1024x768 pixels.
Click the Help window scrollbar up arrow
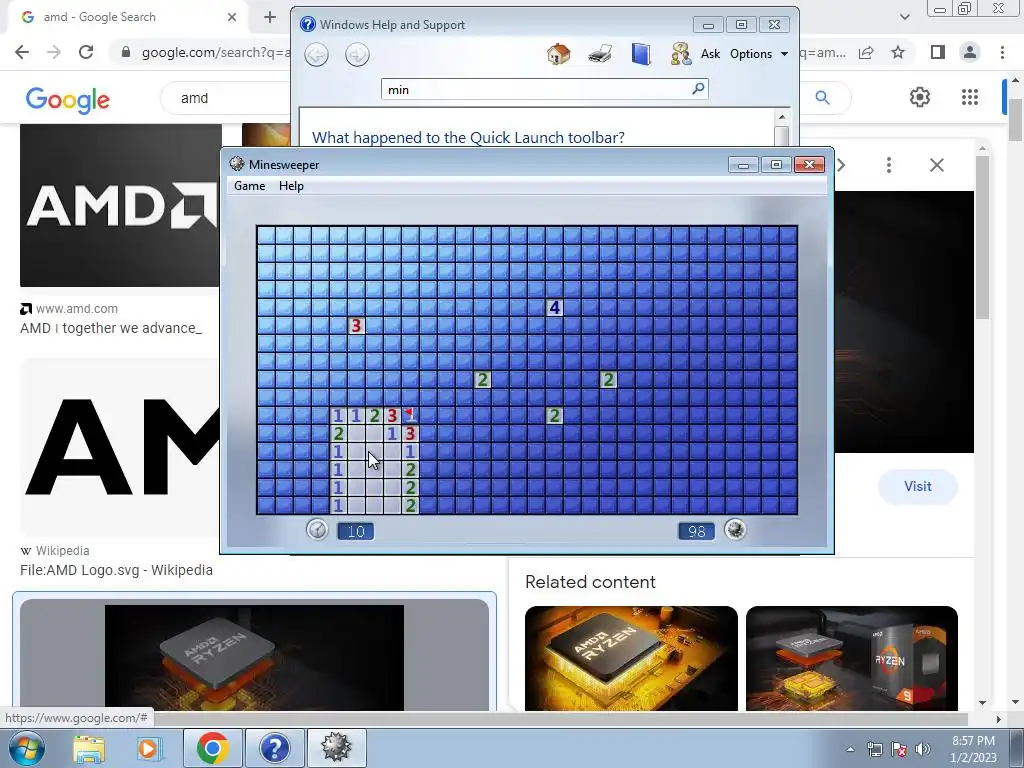tap(782, 117)
